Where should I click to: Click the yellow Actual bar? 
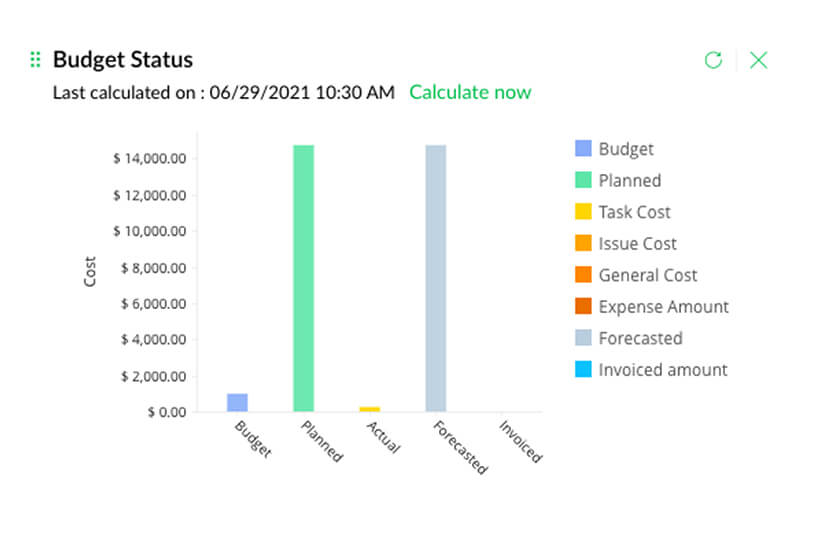tap(369, 409)
